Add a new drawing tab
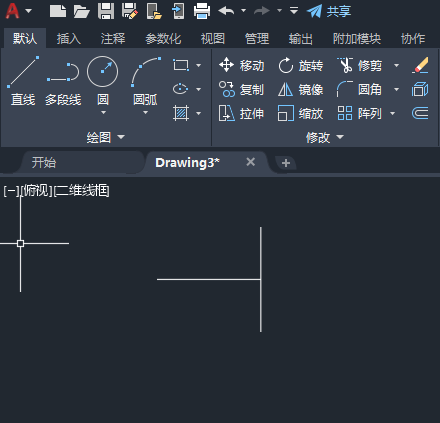The image size is (440, 423). point(286,163)
